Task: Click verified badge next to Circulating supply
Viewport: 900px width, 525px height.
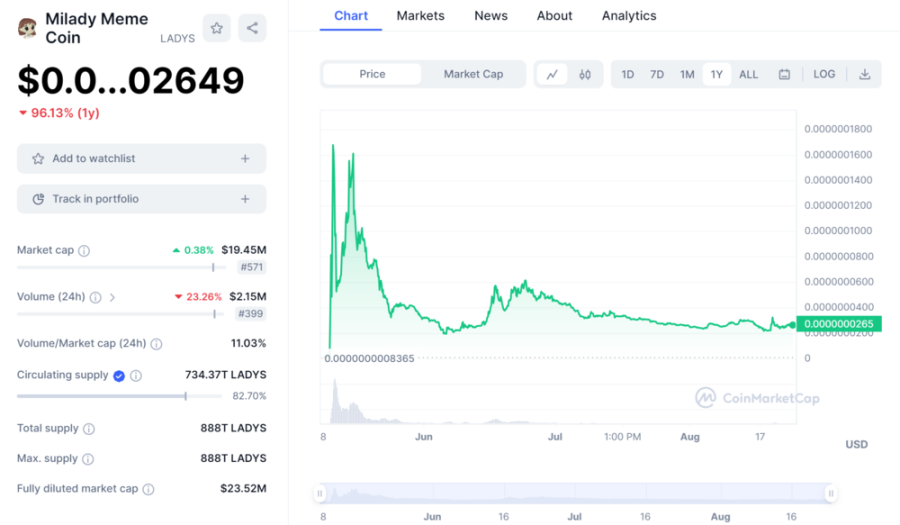Action: click(119, 376)
